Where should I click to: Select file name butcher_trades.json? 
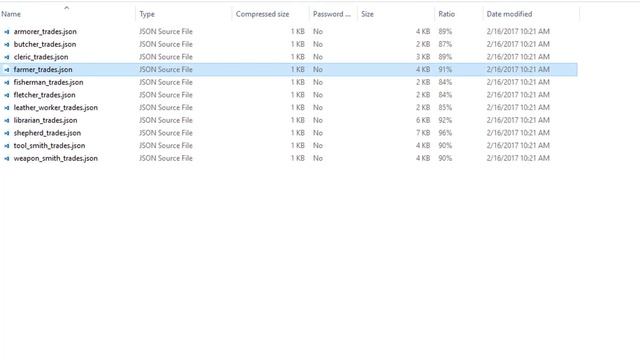click(45, 44)
